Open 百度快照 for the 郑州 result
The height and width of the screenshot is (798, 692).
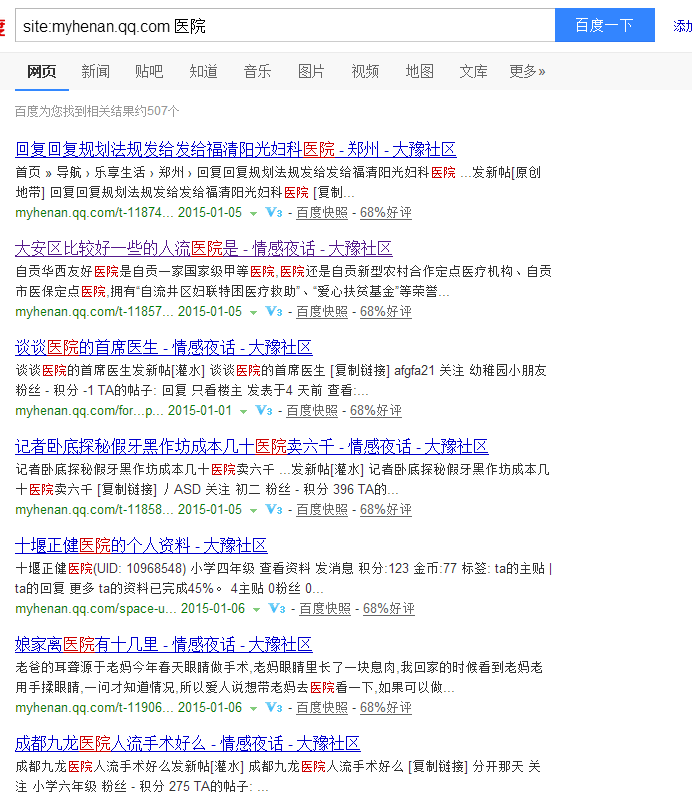point(322,212)
